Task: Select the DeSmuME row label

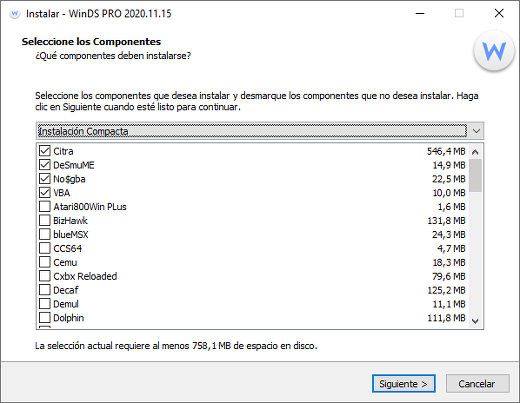Action: (x=74, y=165)
